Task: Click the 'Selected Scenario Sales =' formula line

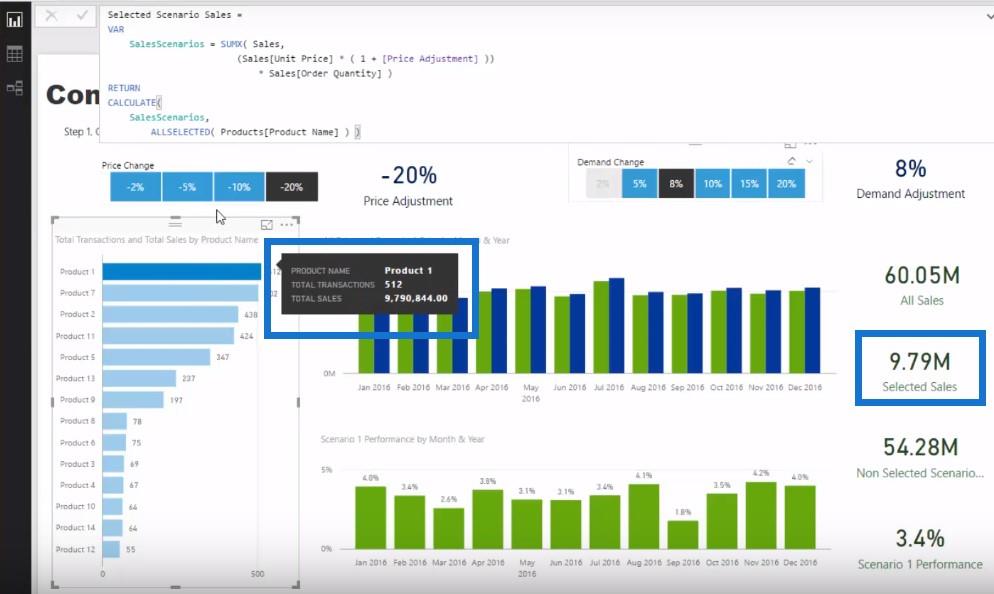Action: [174, 15]
